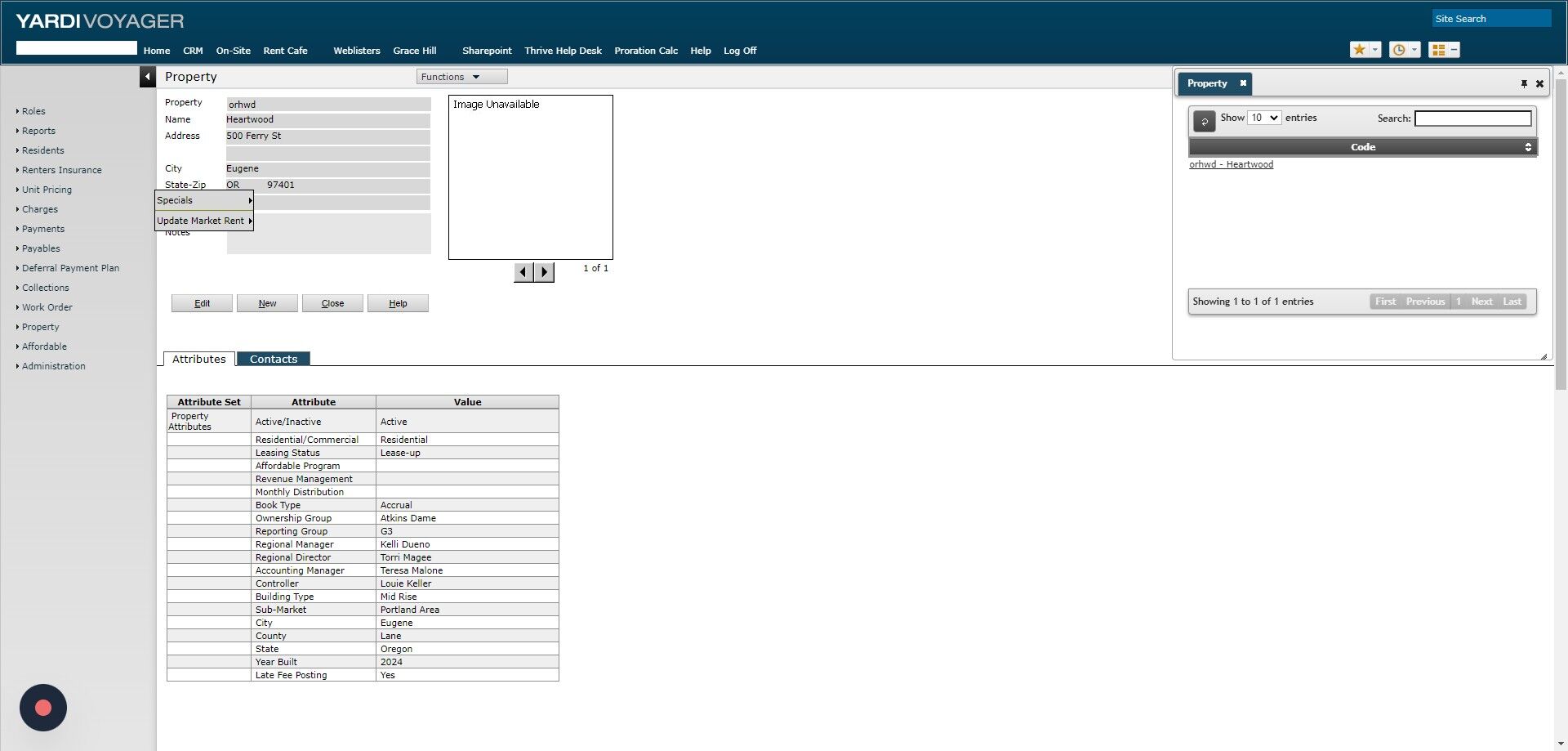Open the dashboard layout icon
The height and width of the screenshot is (751, 1568).
pos(1438,49)
